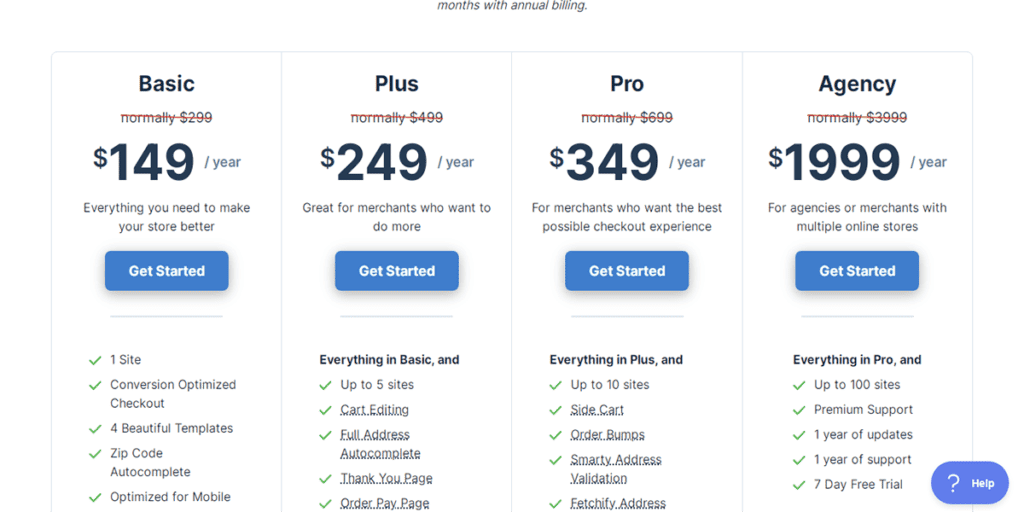Open the Help chat widget
This screenshot has width=1024, height=512.
pyautogui.click(x=969, y=483)
